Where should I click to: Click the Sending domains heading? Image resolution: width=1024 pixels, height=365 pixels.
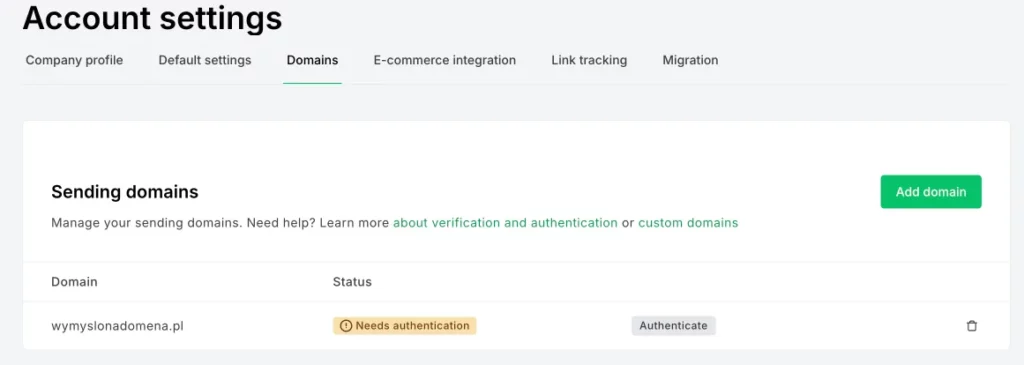(x=125, y=192)
